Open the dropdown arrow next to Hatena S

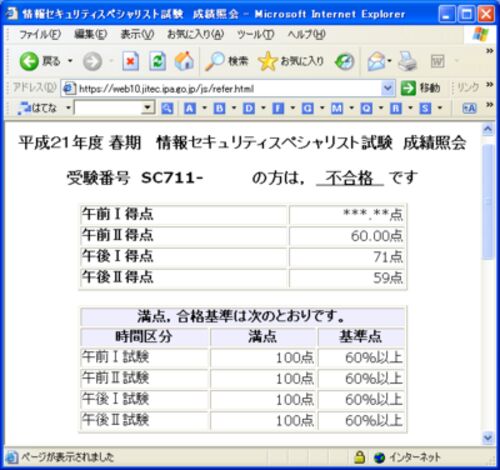(x=440, y=108)
